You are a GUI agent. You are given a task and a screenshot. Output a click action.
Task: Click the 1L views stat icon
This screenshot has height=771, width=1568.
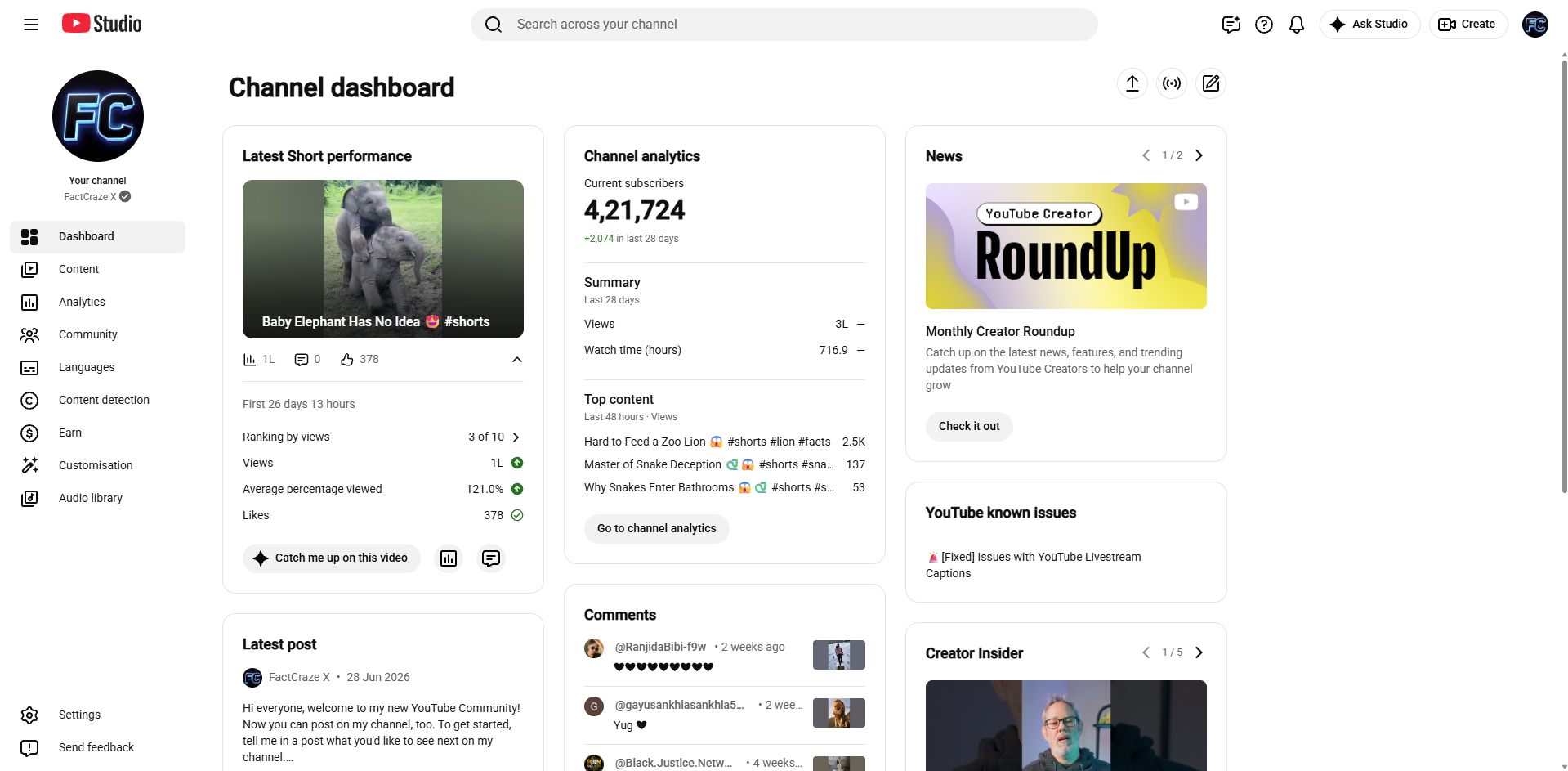pos(250,360)
